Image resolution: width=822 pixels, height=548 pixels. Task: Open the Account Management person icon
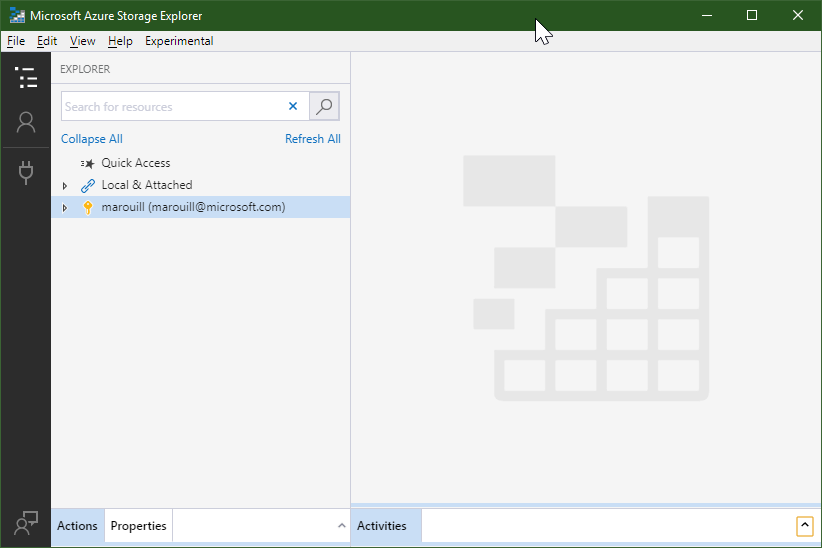(26, 123)
